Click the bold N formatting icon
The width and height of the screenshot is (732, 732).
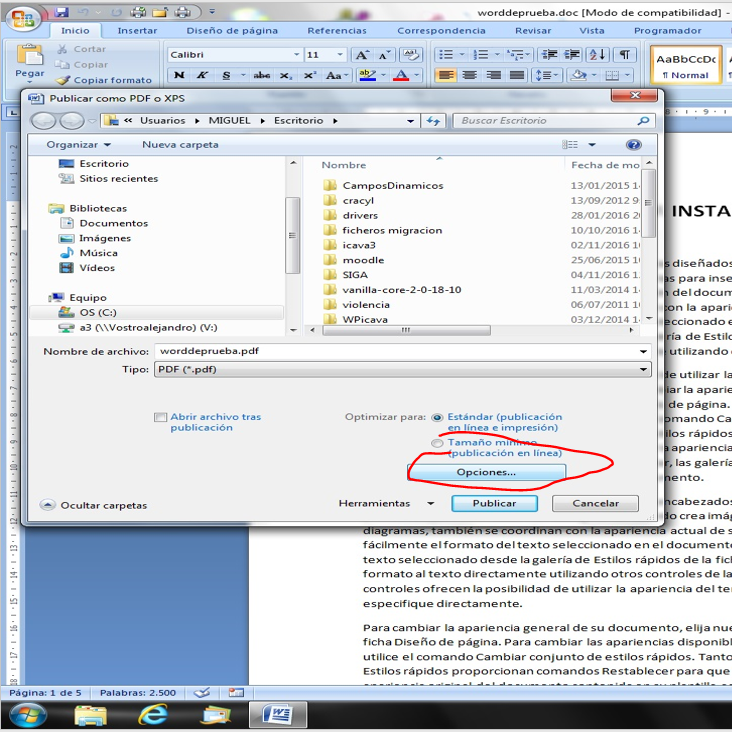pyautogui.click(x=179, y=75)
